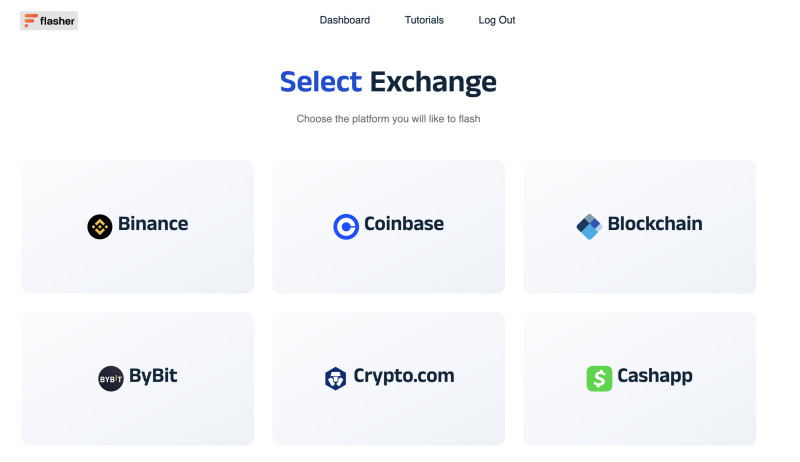Click the ByBit round logo icon
Screen dimensions: 800x462
(x=111, y=379)
